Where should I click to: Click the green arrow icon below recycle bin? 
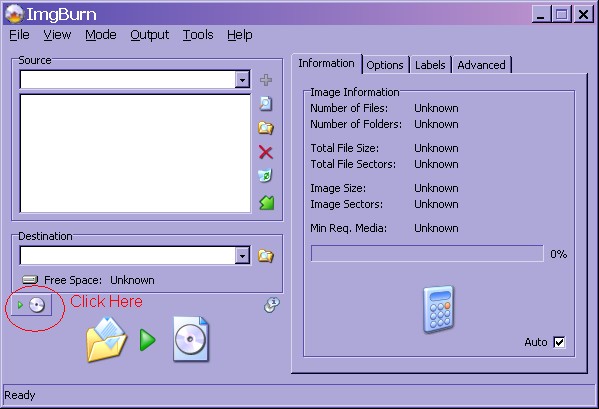267,203
